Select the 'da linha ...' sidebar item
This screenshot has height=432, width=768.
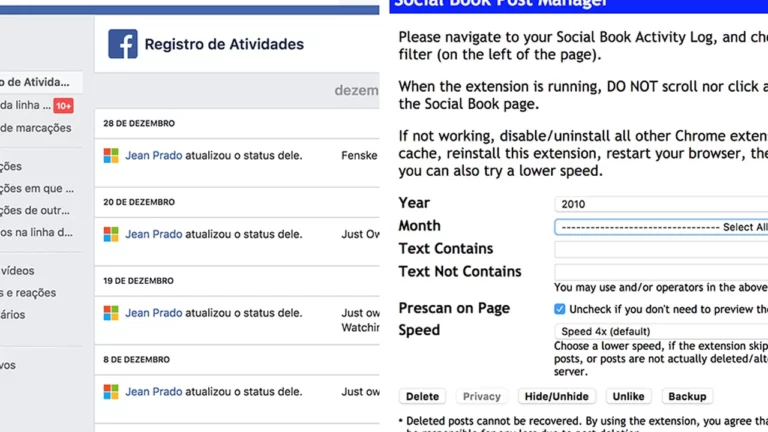click(25, 105)
